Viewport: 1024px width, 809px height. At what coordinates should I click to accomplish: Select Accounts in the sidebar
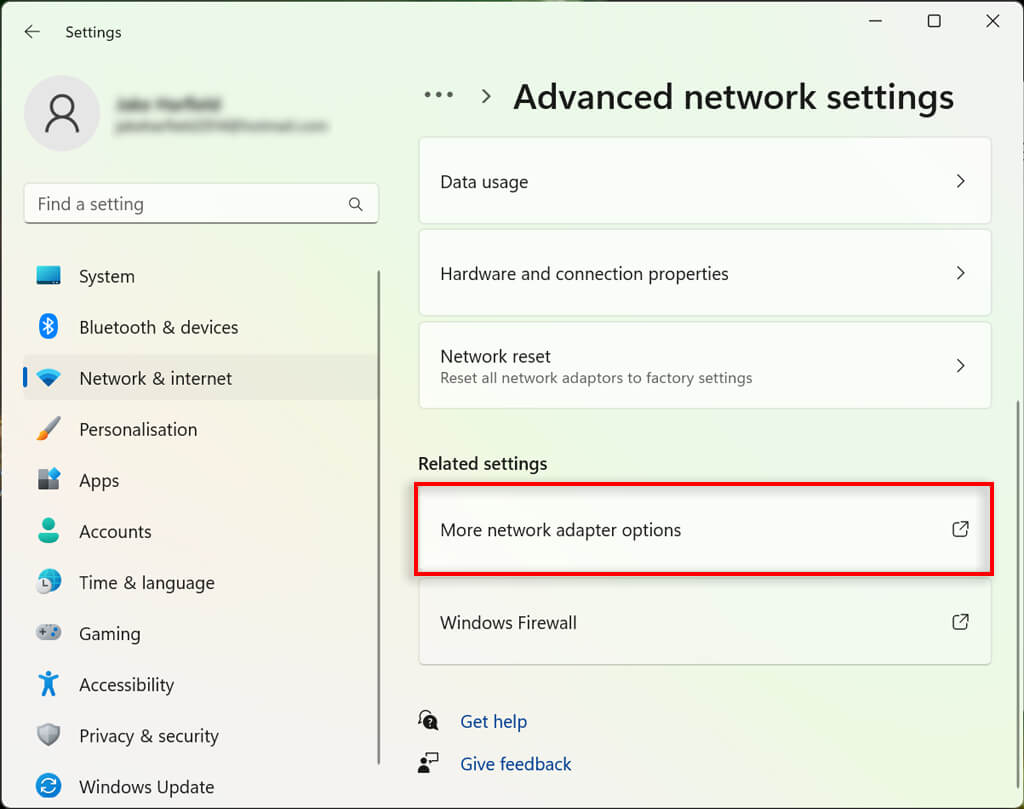tap(115, 531)
